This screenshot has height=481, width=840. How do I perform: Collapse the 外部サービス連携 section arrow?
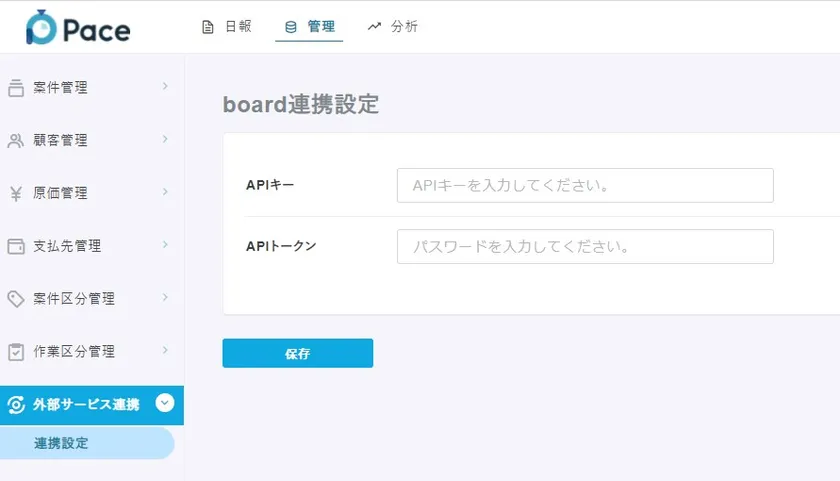click(165, 403)
